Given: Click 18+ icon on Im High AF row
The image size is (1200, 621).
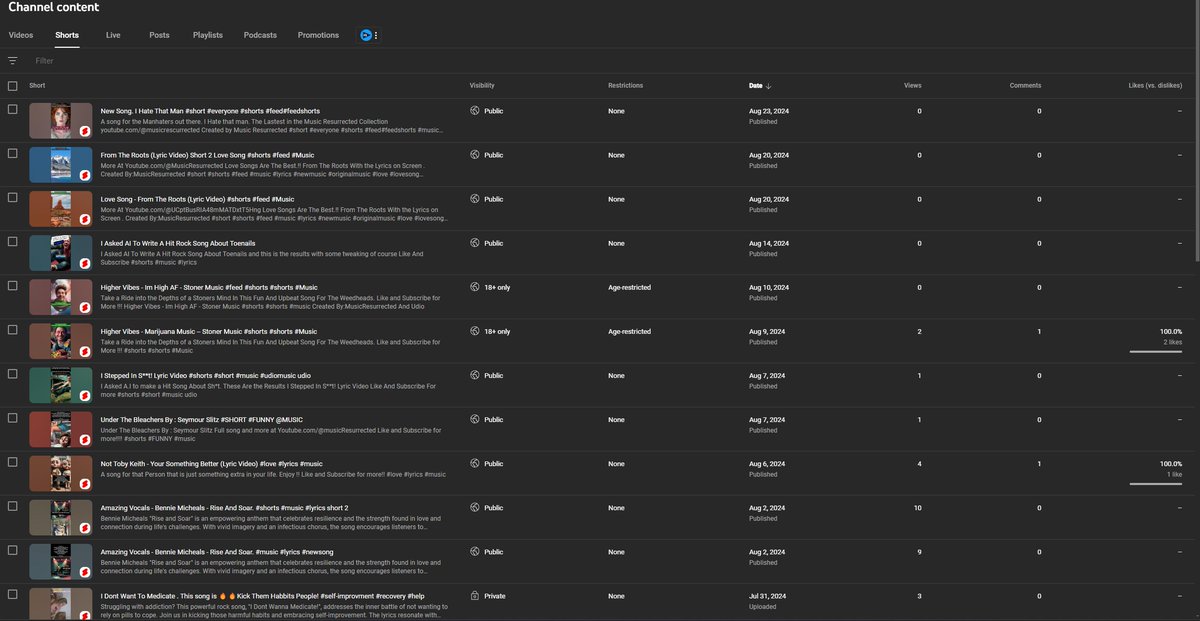Looking at the screenshot, I should click(x=475, y=287).
